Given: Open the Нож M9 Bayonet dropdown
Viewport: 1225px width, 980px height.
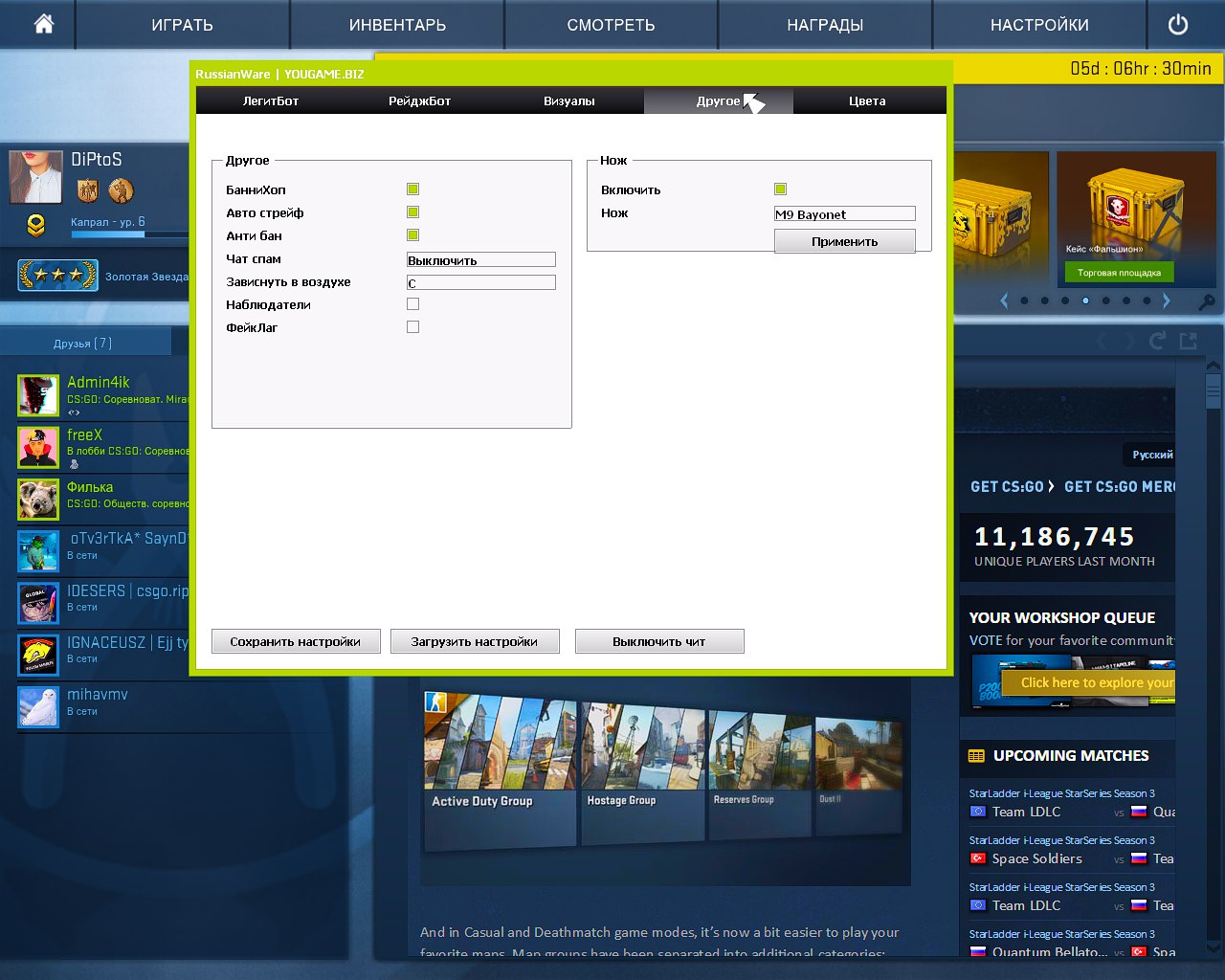Looking at the screenshot, I should coord(845,213).
